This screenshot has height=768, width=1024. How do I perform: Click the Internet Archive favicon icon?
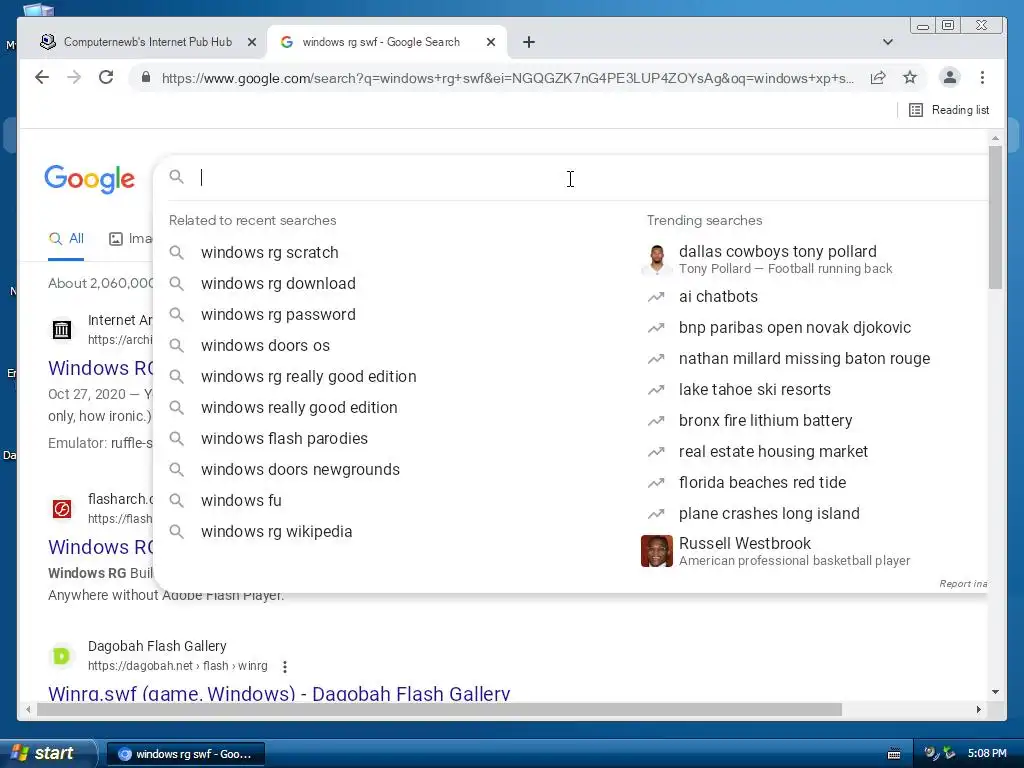pyautogui.click(x=61, y=329)
